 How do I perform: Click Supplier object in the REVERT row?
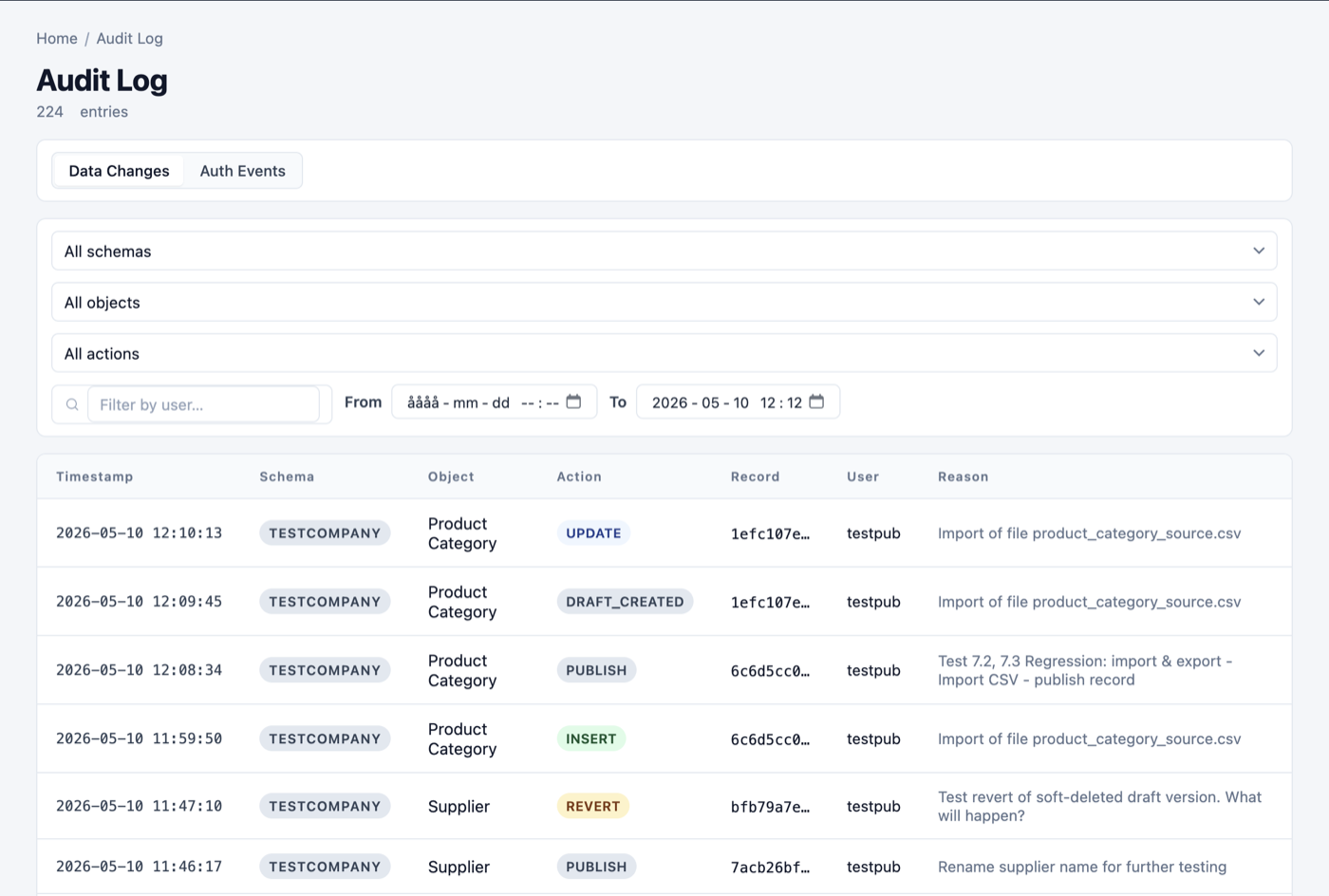click(459, 807)
